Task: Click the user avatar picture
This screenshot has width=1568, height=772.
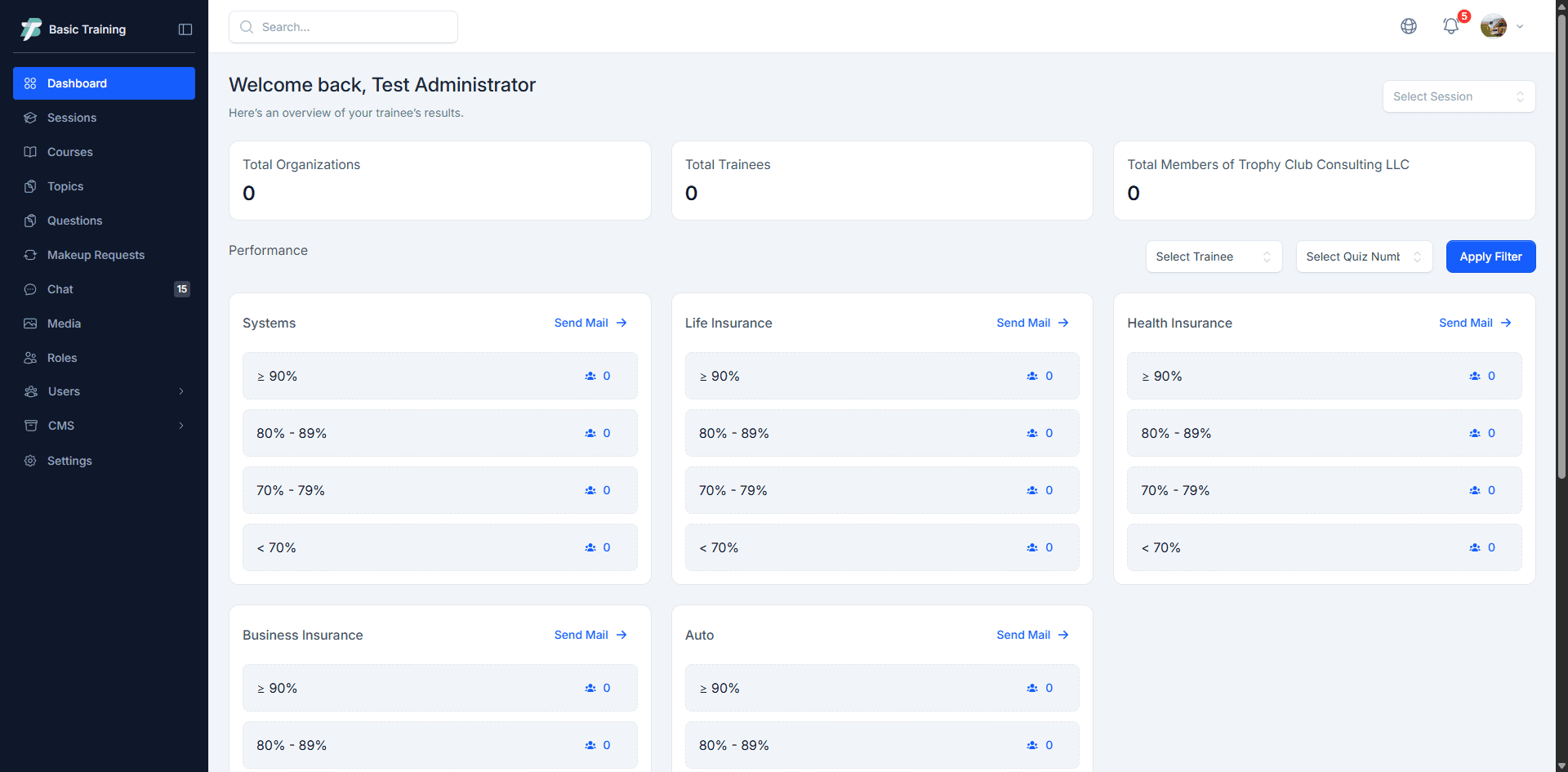Action: pos(1494,26)
